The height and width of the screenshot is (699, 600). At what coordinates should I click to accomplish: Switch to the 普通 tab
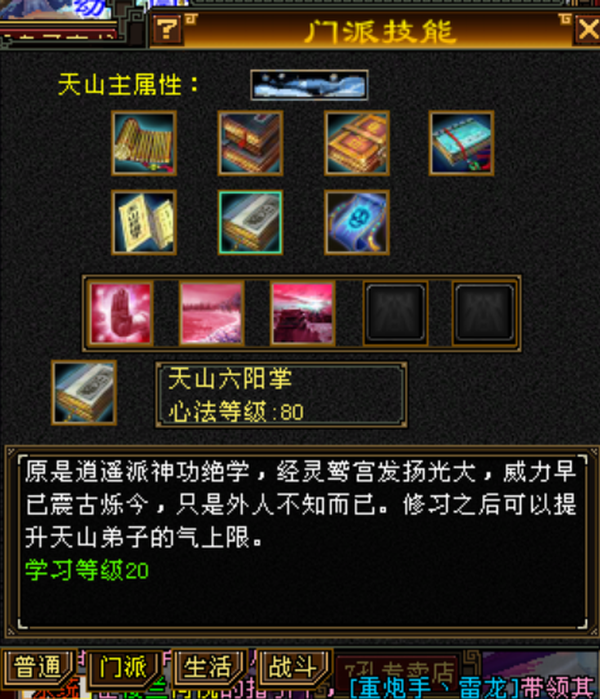[38, 667]
